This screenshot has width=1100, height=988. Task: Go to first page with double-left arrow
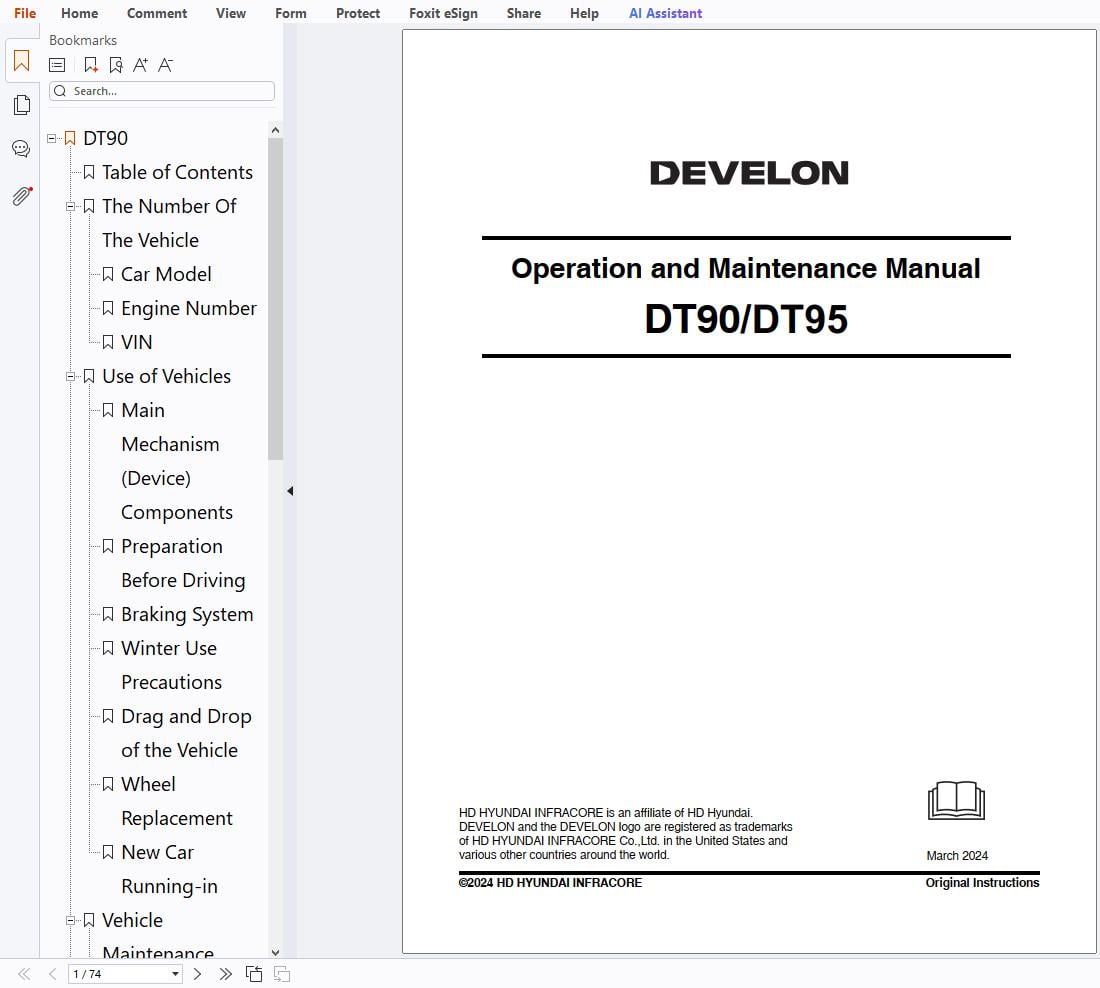point(24,974)
